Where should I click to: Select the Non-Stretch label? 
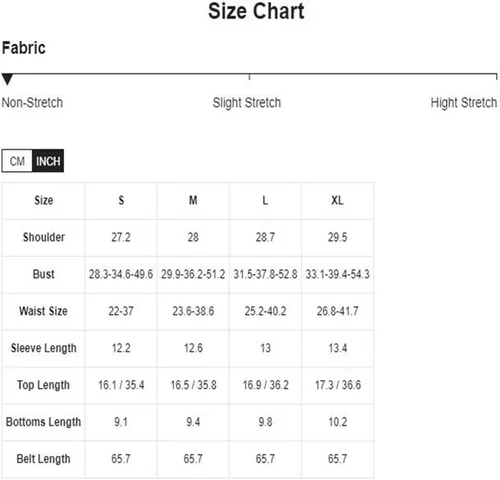[x=32, y=103]
